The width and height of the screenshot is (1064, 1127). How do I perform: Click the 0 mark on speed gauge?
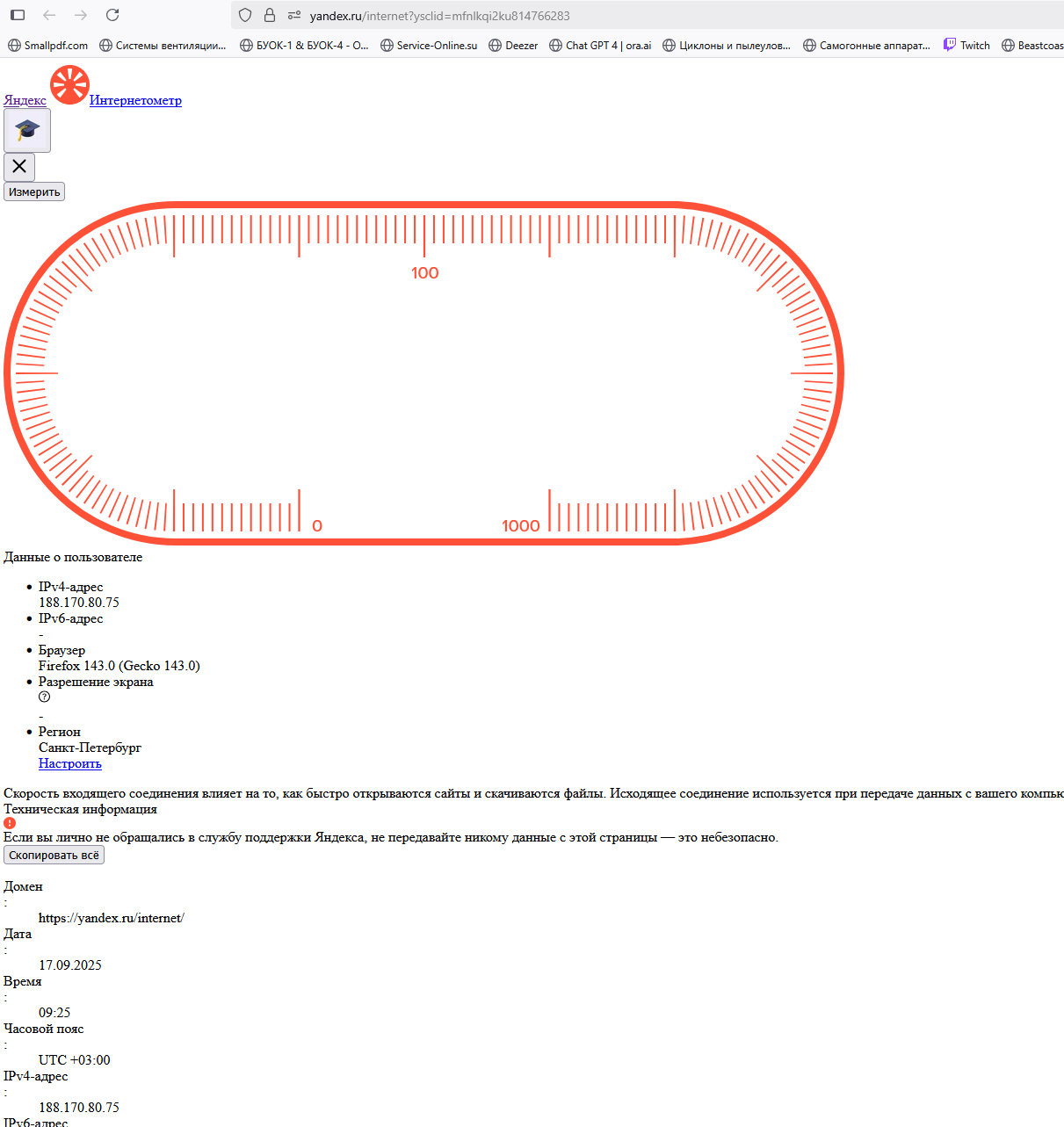pyautogui.click(x=317, y=526)
